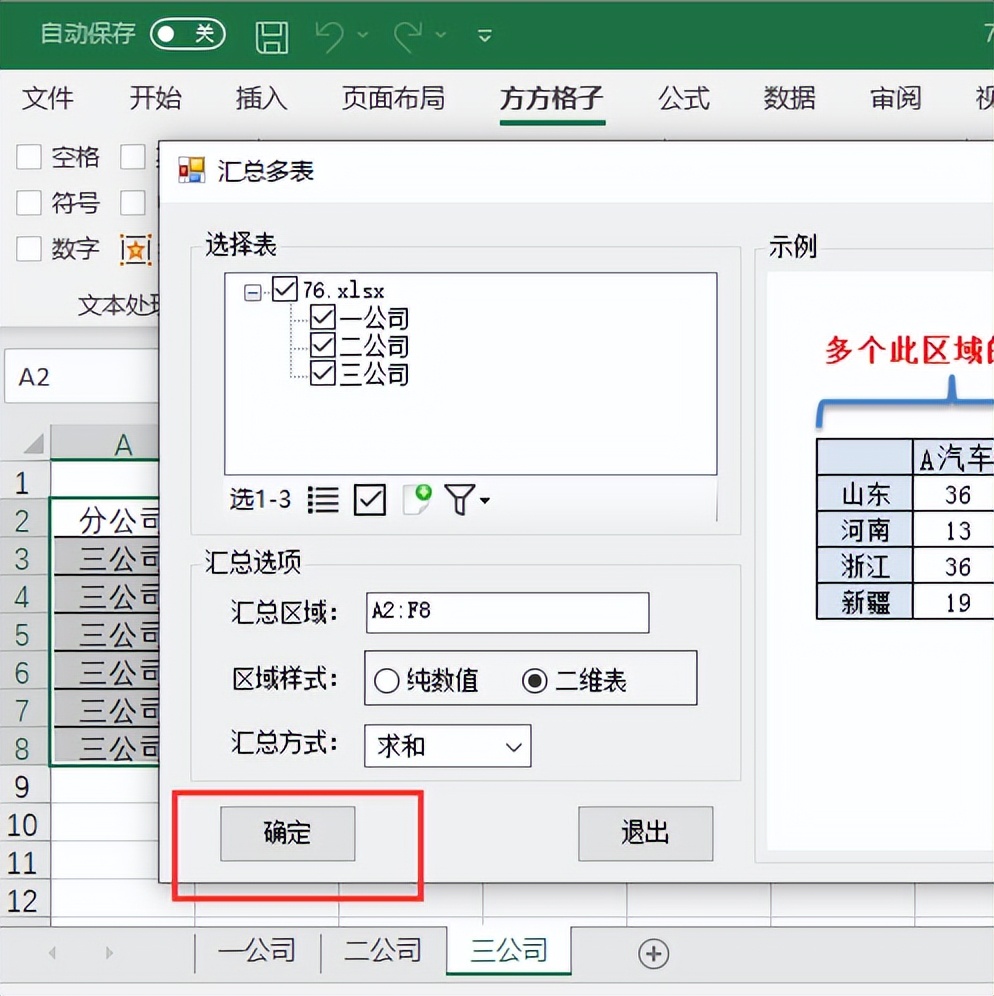Click the 确定 button
Viewport: 994px width, 996px height.
pyautogui.click(x=287, y=833)
